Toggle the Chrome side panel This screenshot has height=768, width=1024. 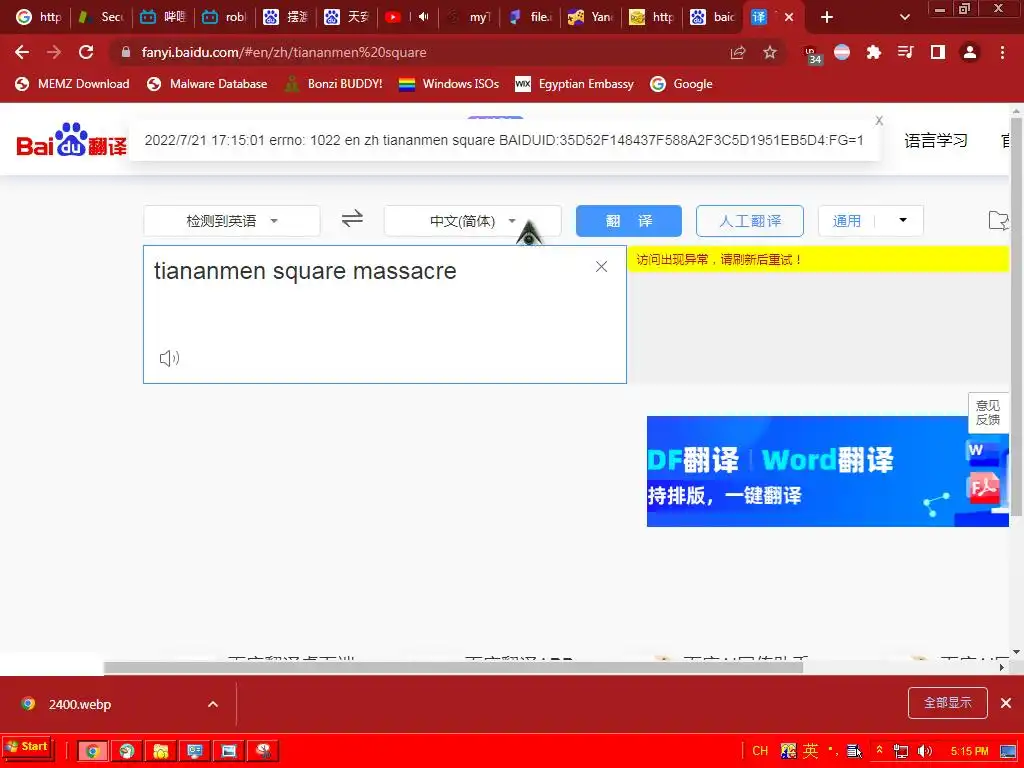938,52
